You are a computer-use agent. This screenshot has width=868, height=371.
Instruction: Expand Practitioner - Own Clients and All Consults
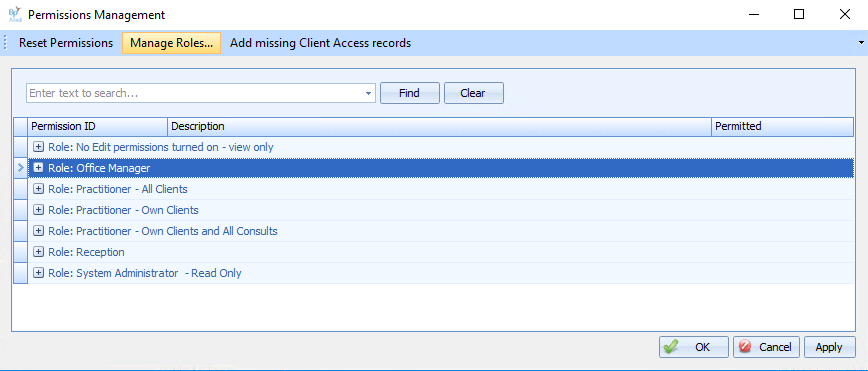click(x=38, y=231)
